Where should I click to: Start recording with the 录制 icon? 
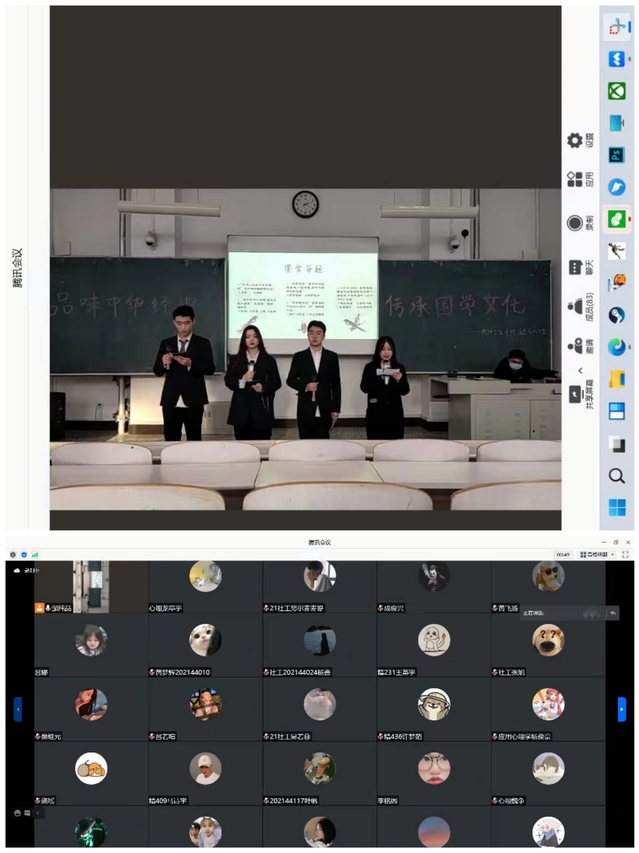575,223
